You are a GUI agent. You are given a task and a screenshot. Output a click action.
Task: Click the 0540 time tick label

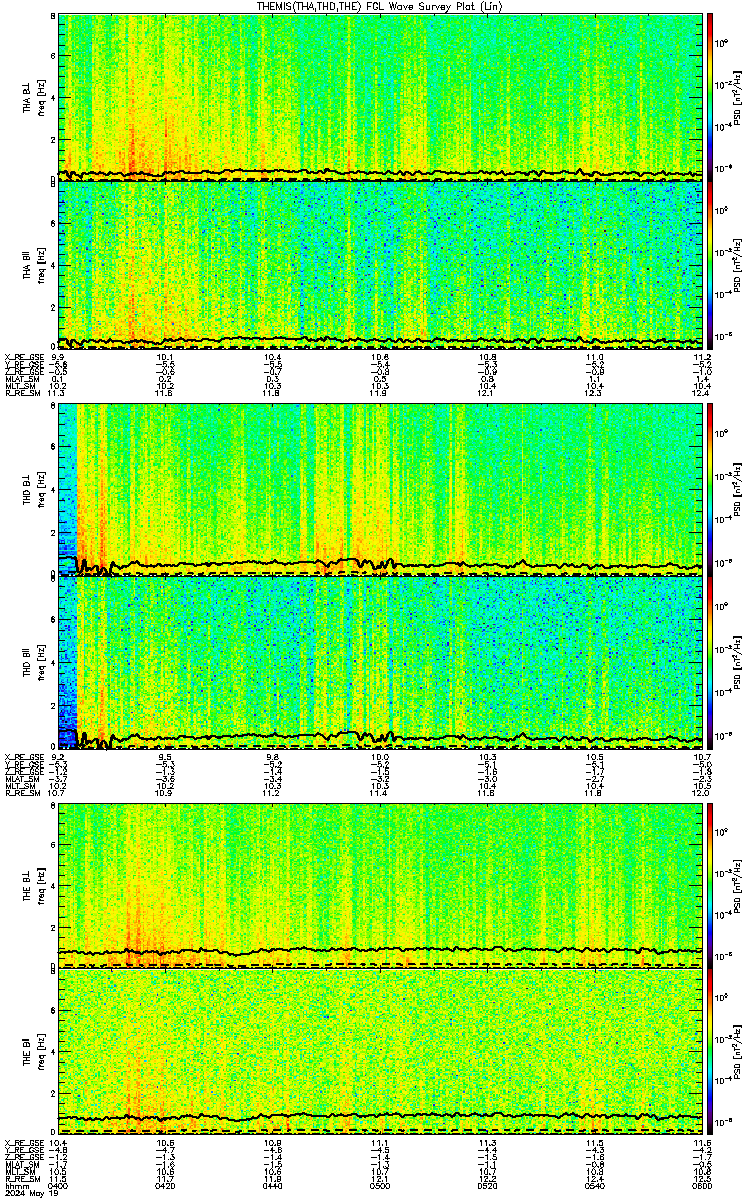pos(594,1185)
